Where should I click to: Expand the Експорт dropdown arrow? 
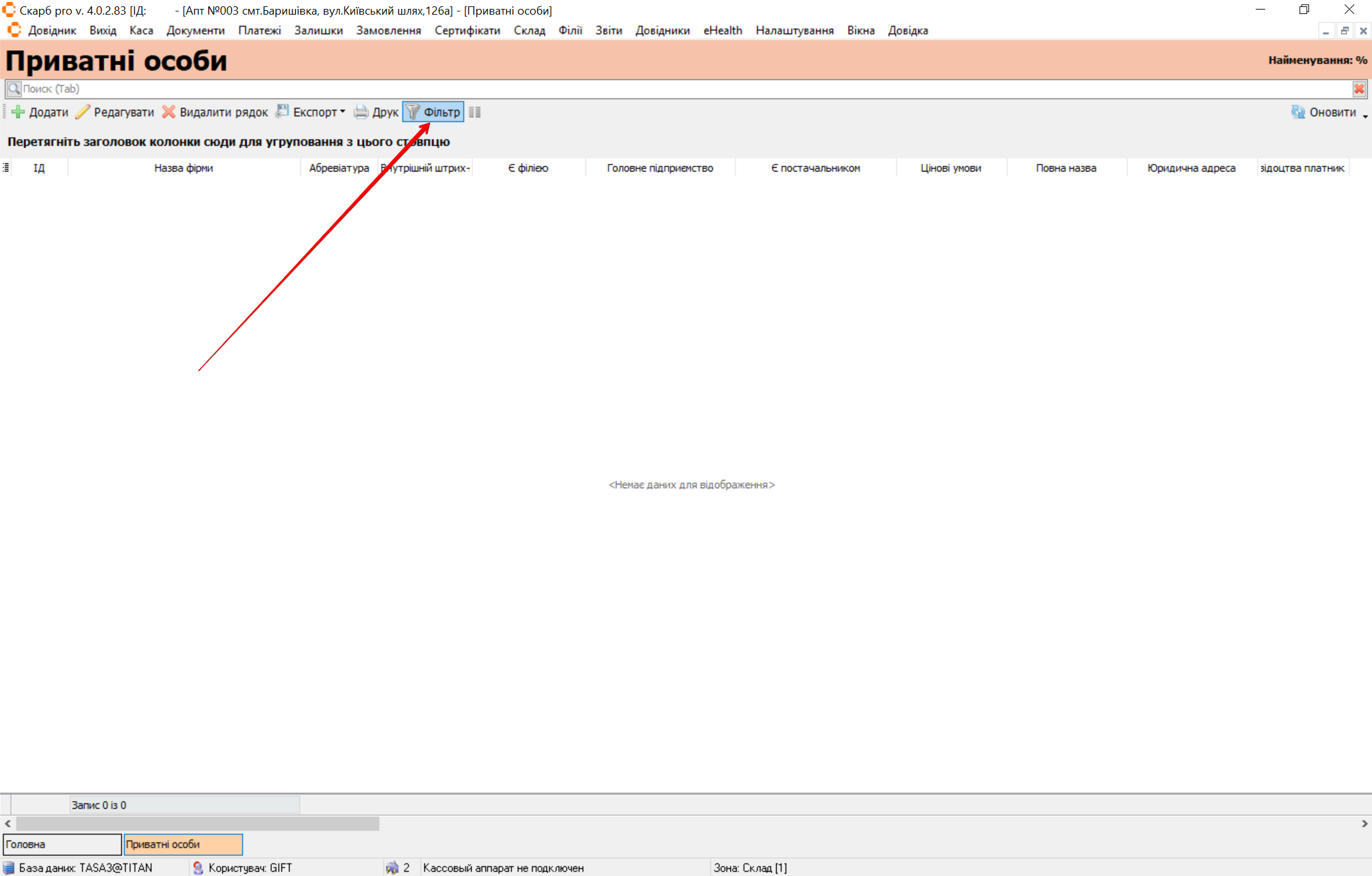(x=343, y=112)
